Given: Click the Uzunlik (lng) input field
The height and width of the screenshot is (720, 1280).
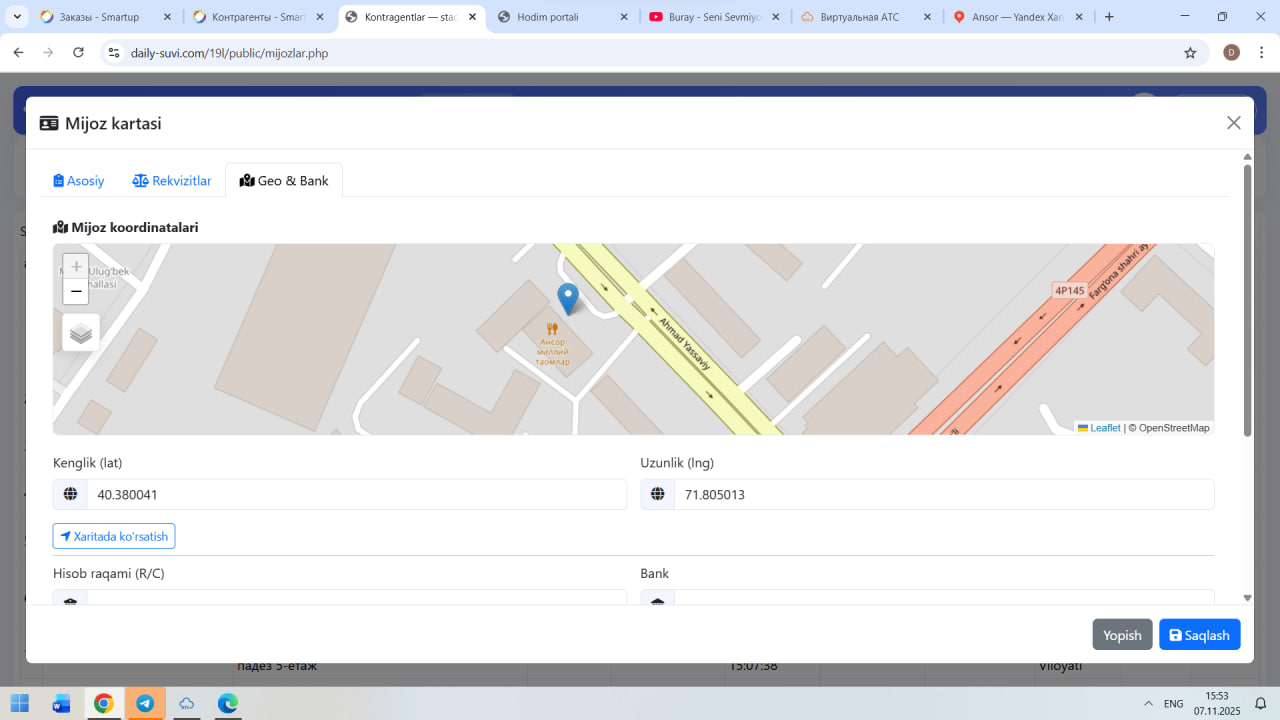Looking at the screenshot, I should click(x=943, y=494).
